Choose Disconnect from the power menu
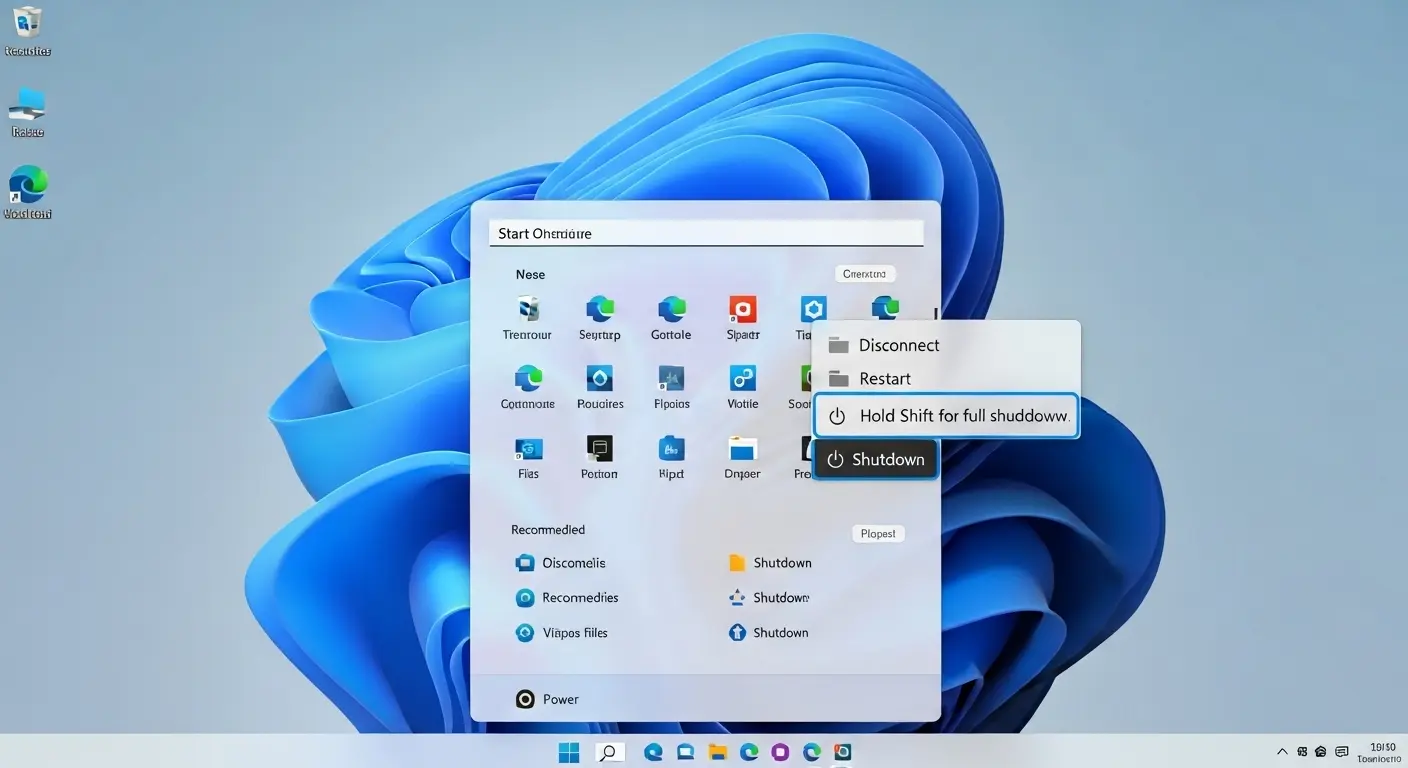 946,345
